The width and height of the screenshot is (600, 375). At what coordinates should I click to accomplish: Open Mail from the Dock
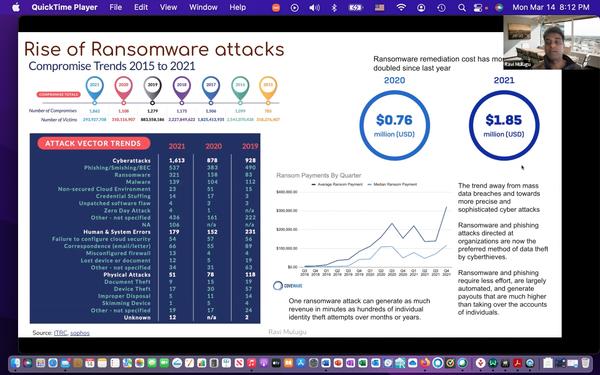coord(65,363)
